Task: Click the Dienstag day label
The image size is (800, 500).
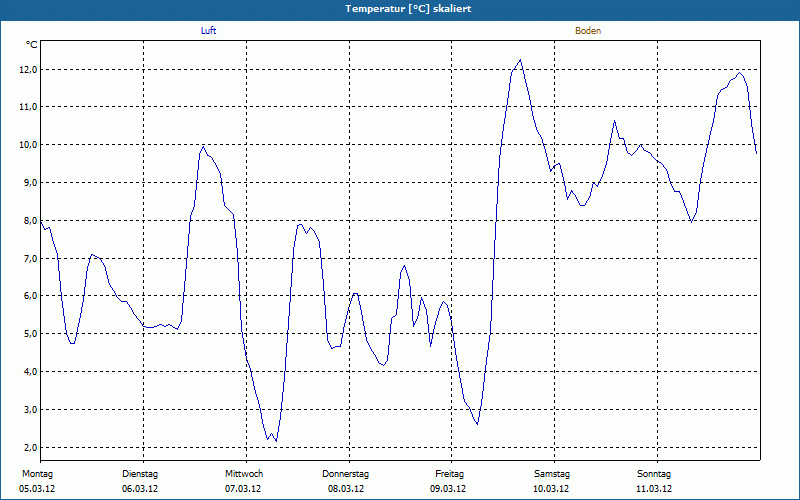Action: coord(140,474)
